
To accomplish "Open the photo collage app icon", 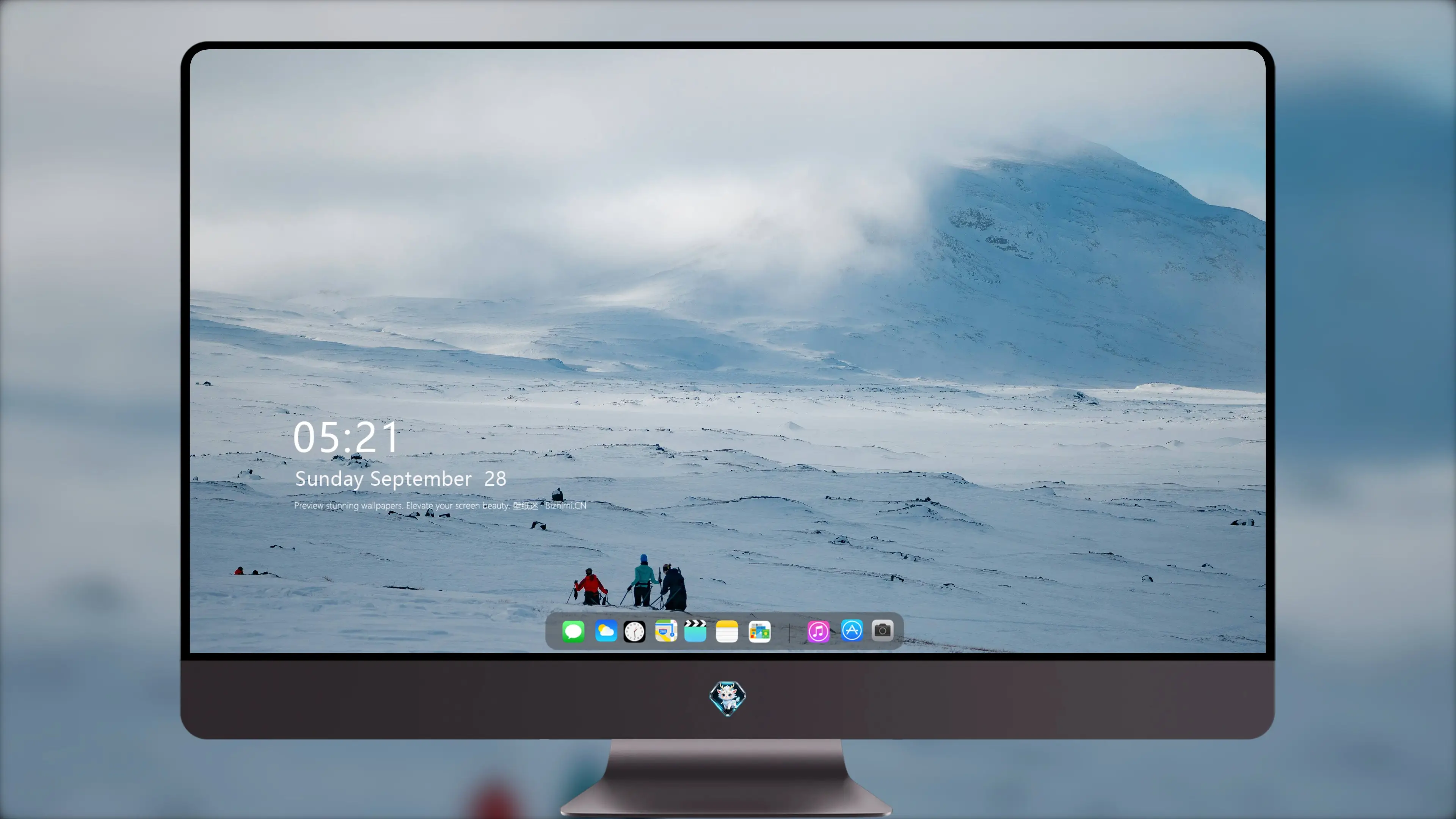I will [x=759, y=631].
